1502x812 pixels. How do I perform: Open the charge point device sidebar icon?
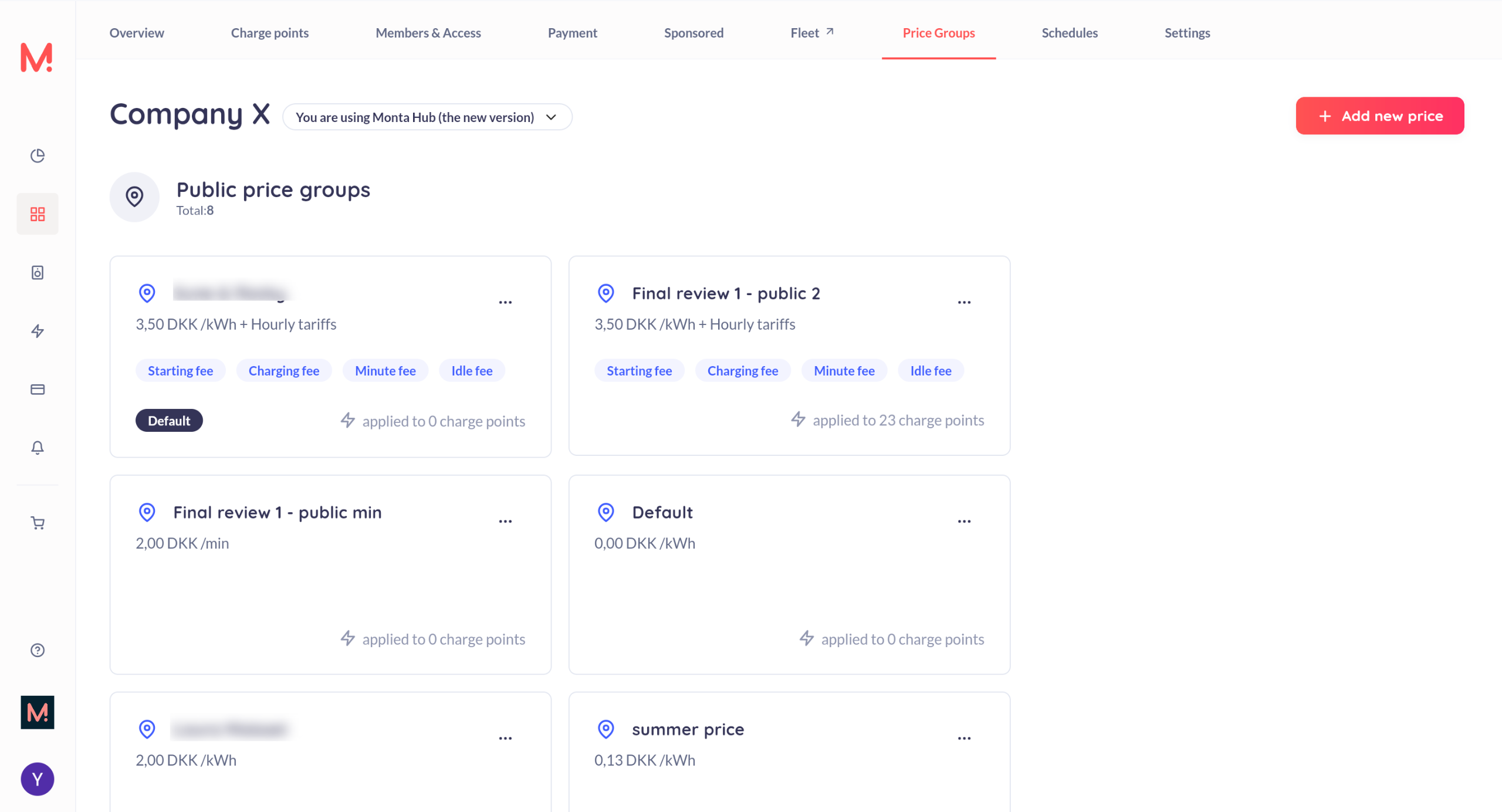point(38,272)
